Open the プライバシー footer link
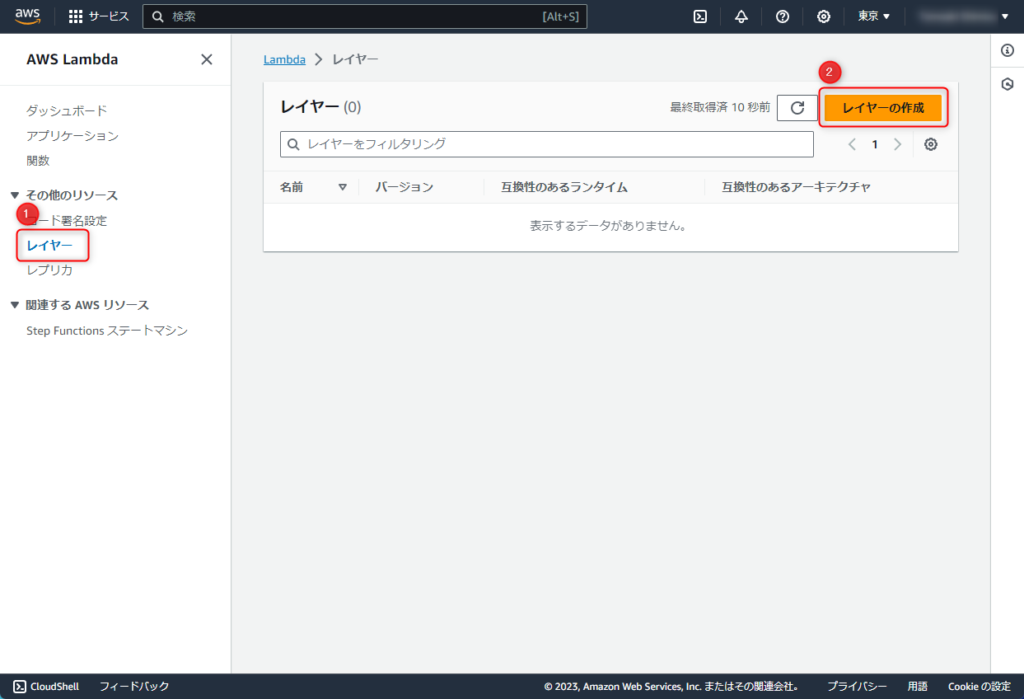The image size is (1024, 699). [857, 687]
